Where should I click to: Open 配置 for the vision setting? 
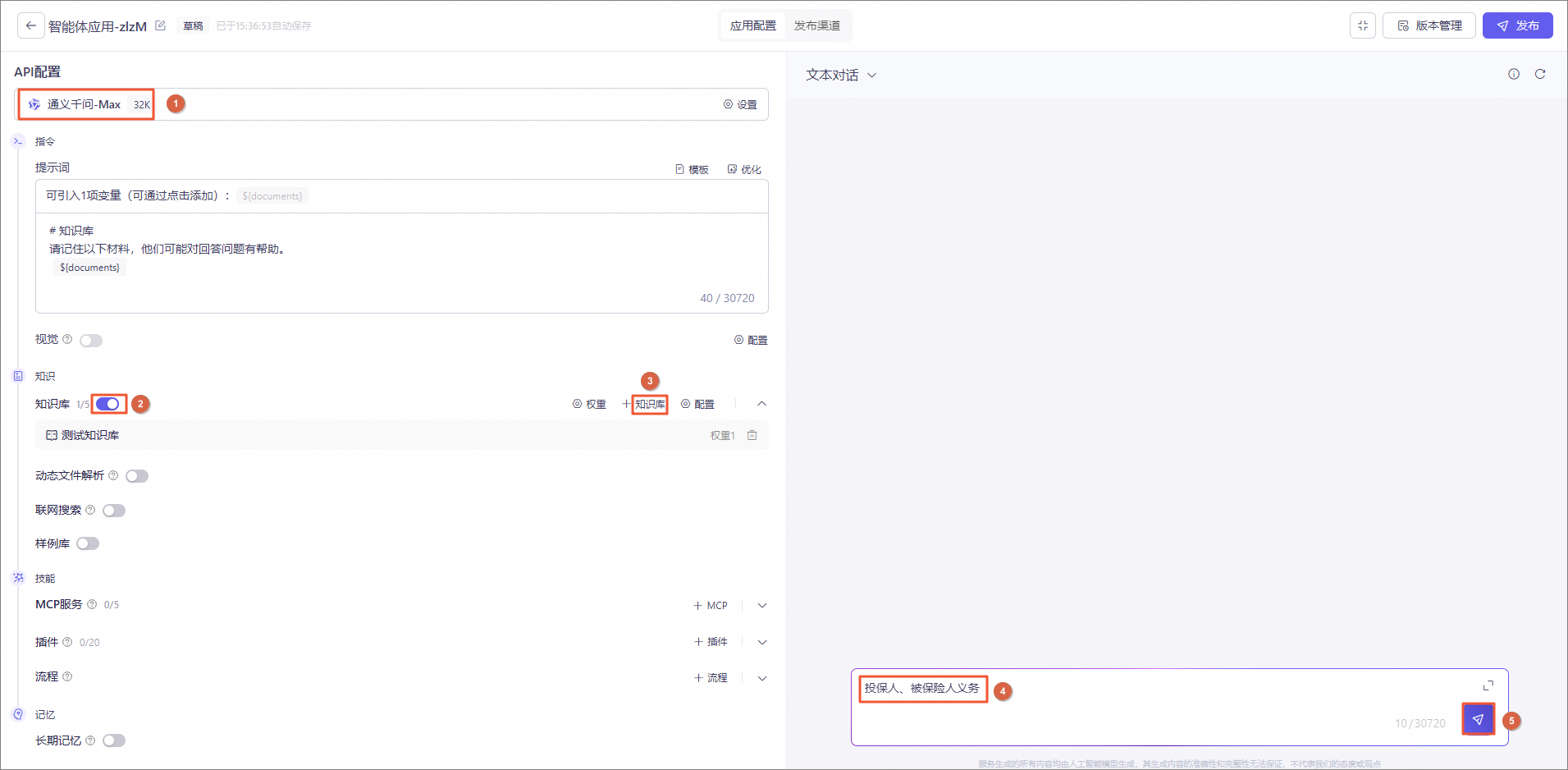pyautogui.click(x=751, y=340)
